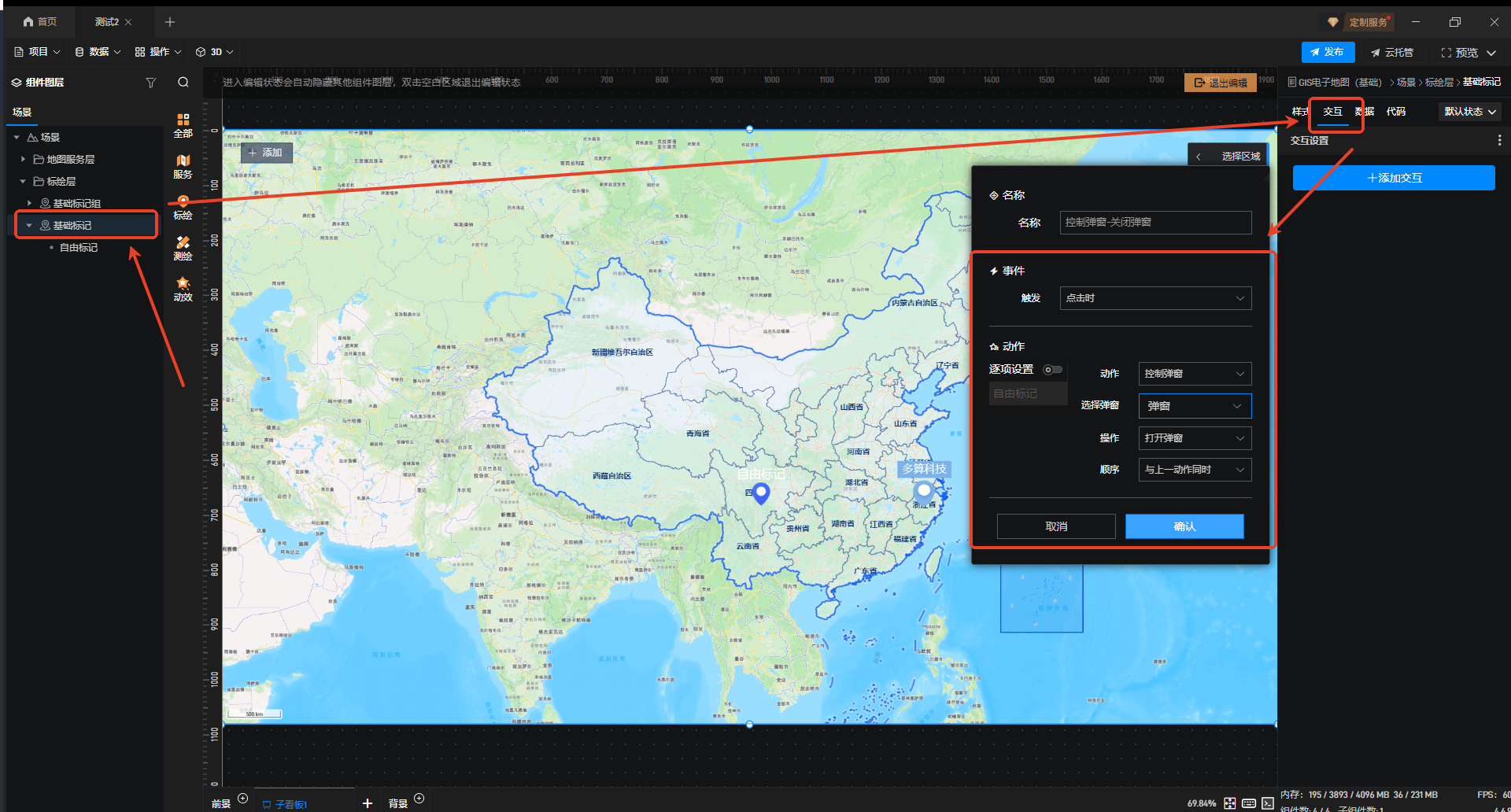
Task: Switch to the 代码 tab
Action: click(x=1395, y=112)
